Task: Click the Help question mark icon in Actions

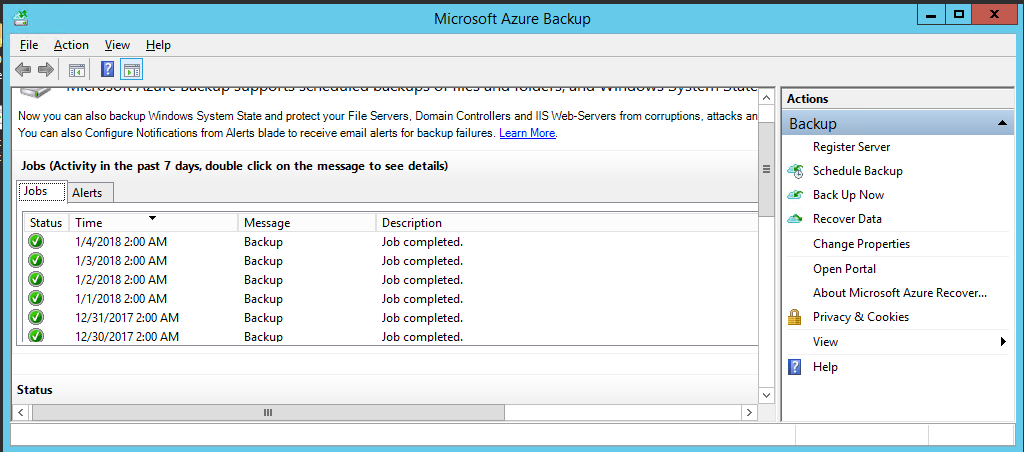Action: pos(795,366)
